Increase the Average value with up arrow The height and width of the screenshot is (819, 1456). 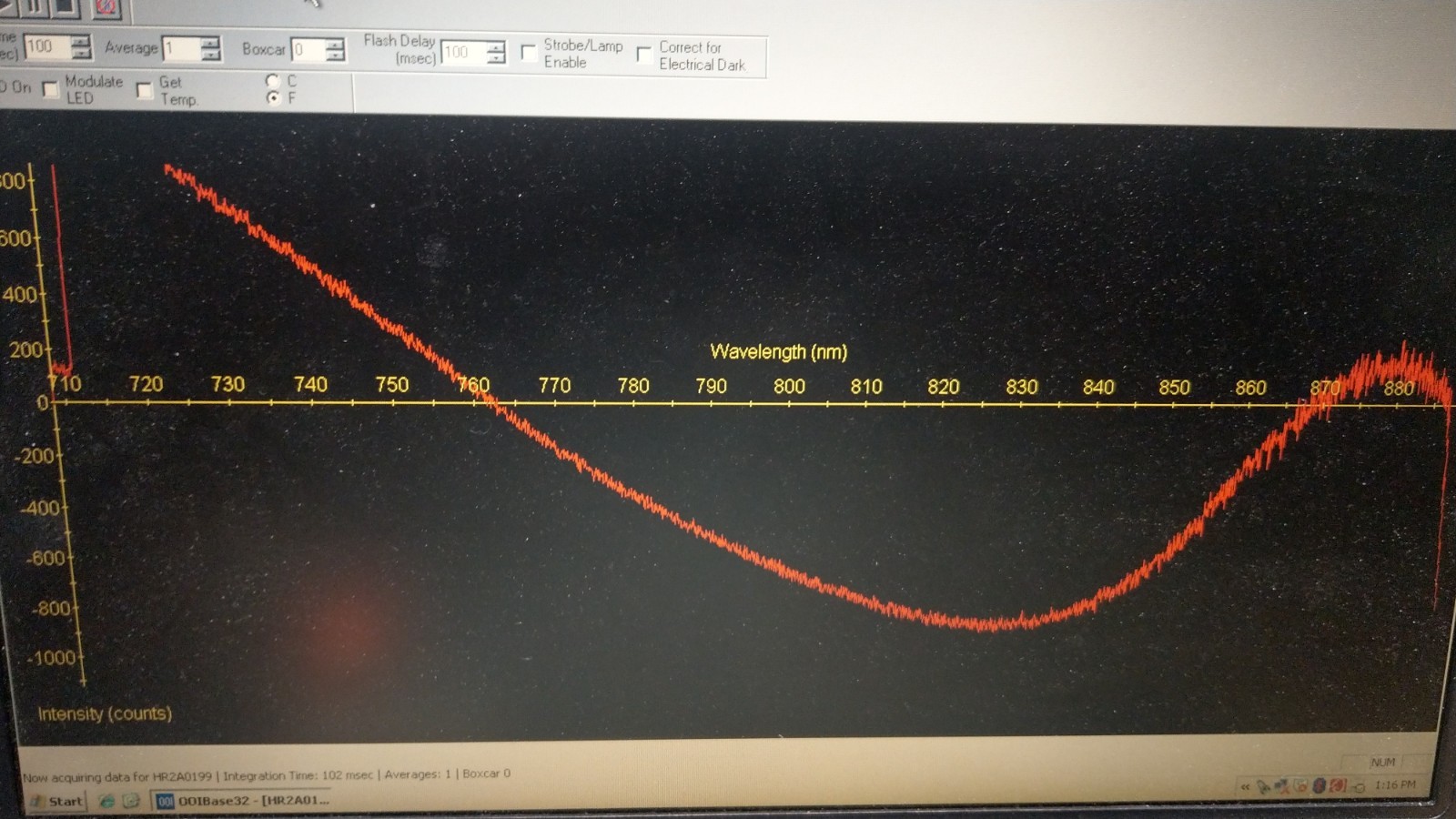[210, 43]
